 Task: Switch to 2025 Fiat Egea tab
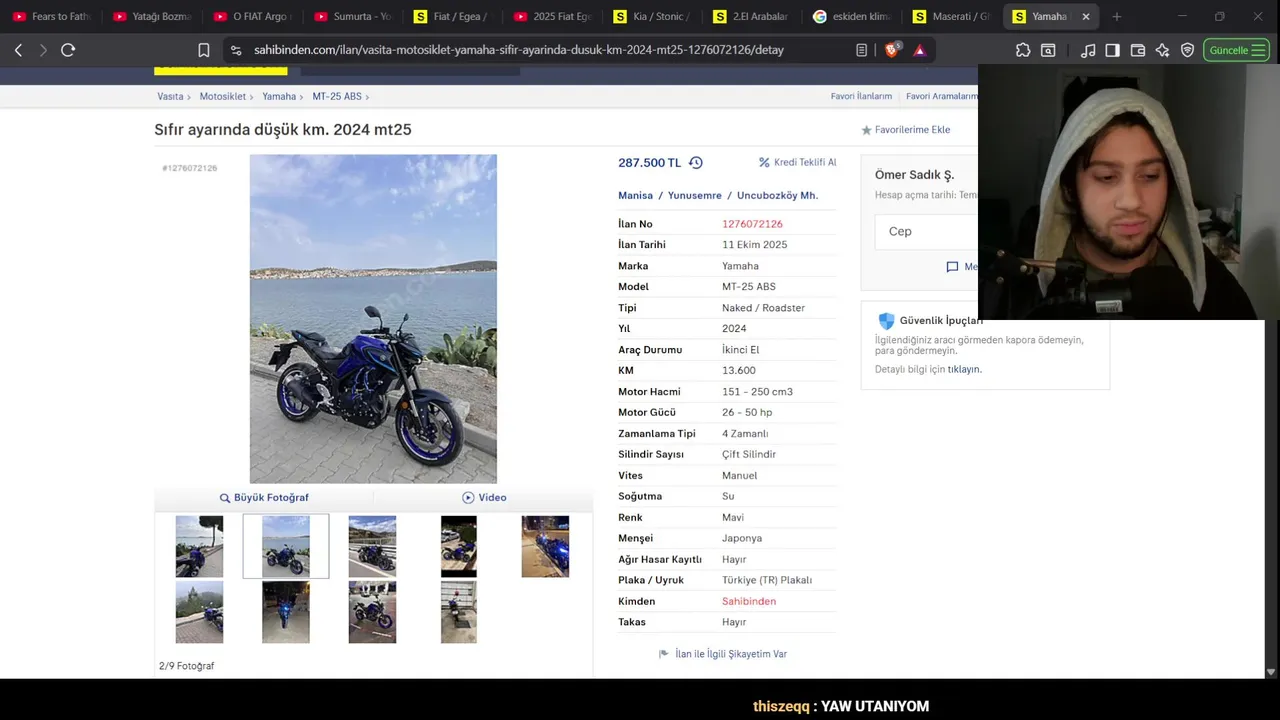(552, 16)
